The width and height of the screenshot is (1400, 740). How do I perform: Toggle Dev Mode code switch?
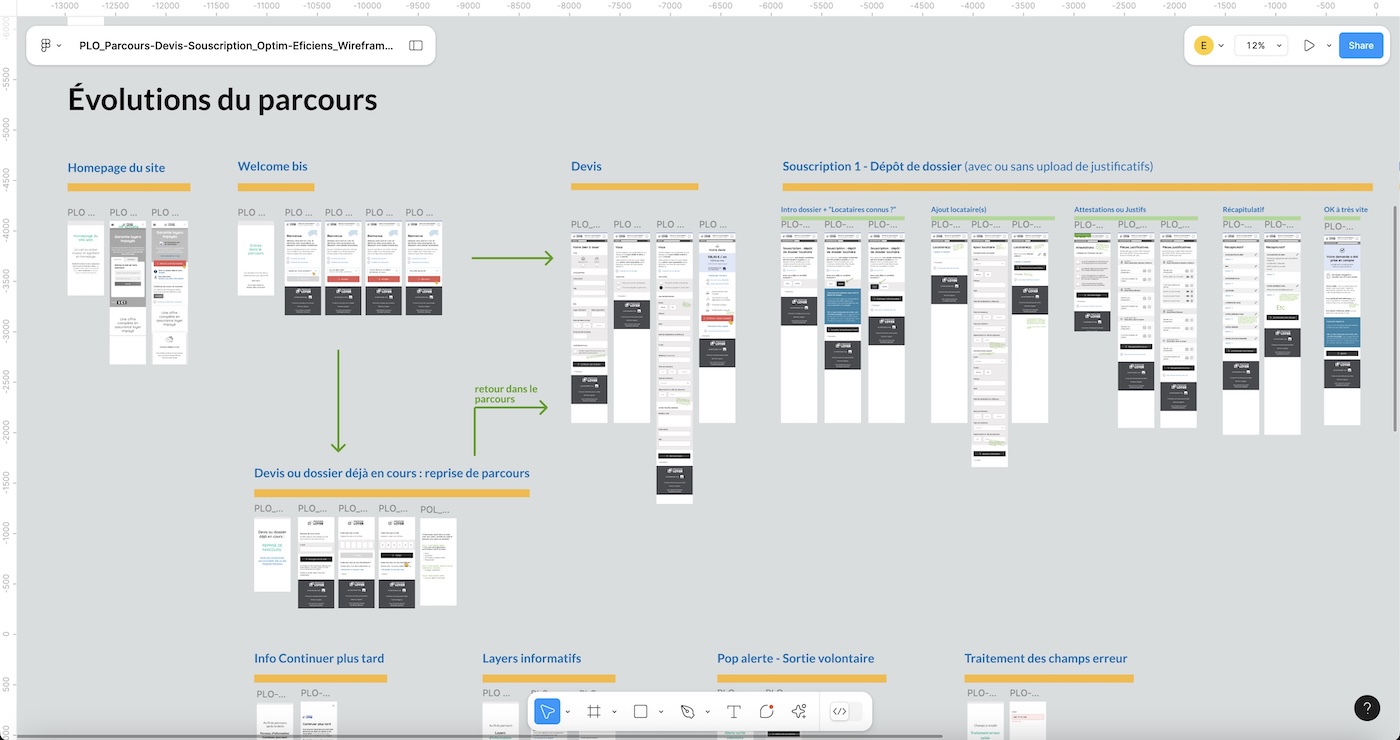tap(840, 712)
